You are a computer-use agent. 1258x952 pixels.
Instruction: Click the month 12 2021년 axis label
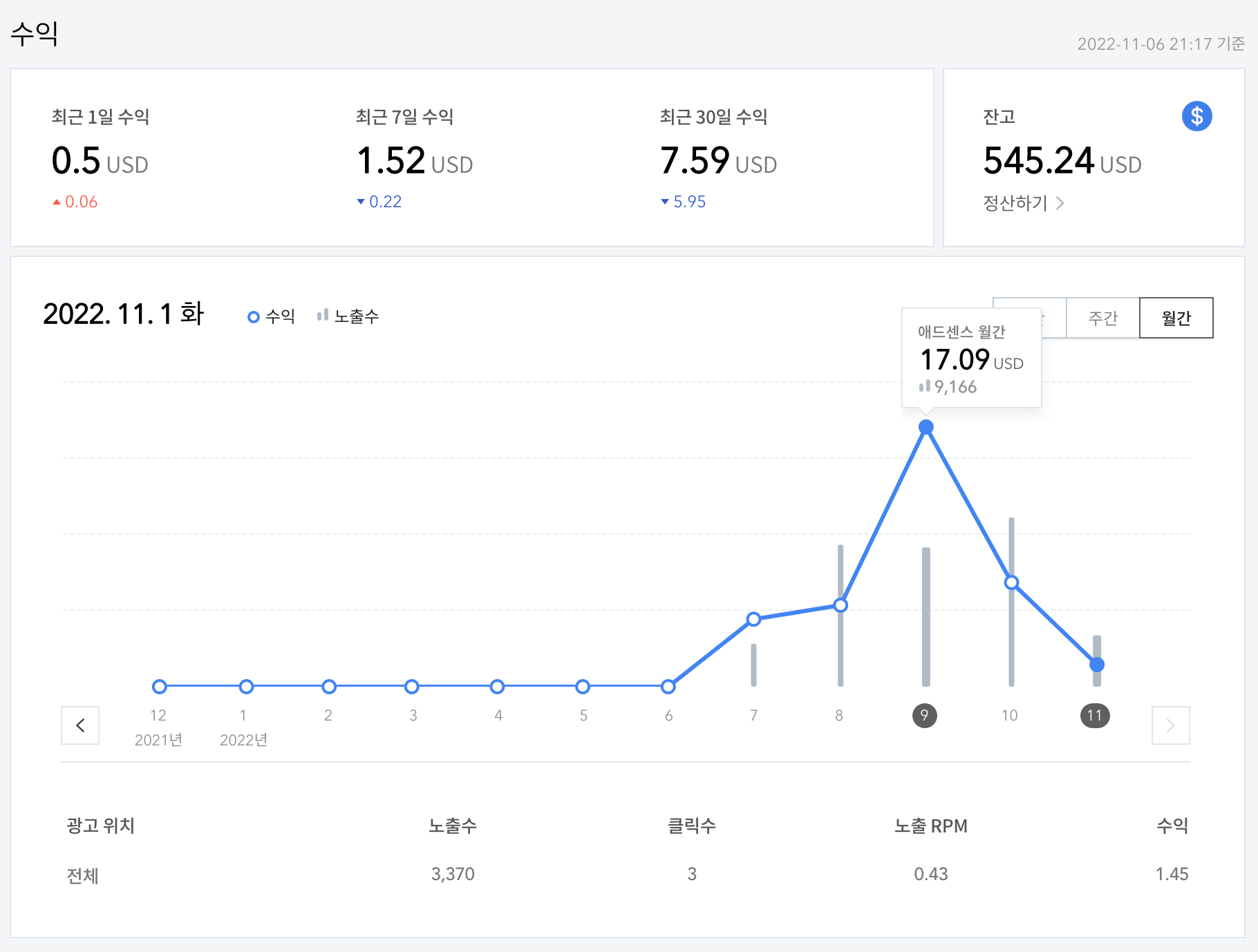[158, 727]
